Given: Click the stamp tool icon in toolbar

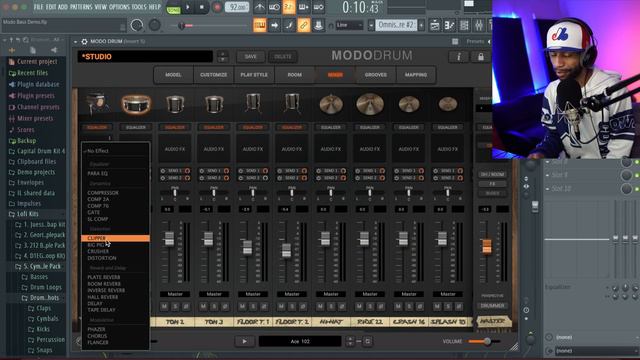Looking at the screenshot, I should (x=318, y=25).
